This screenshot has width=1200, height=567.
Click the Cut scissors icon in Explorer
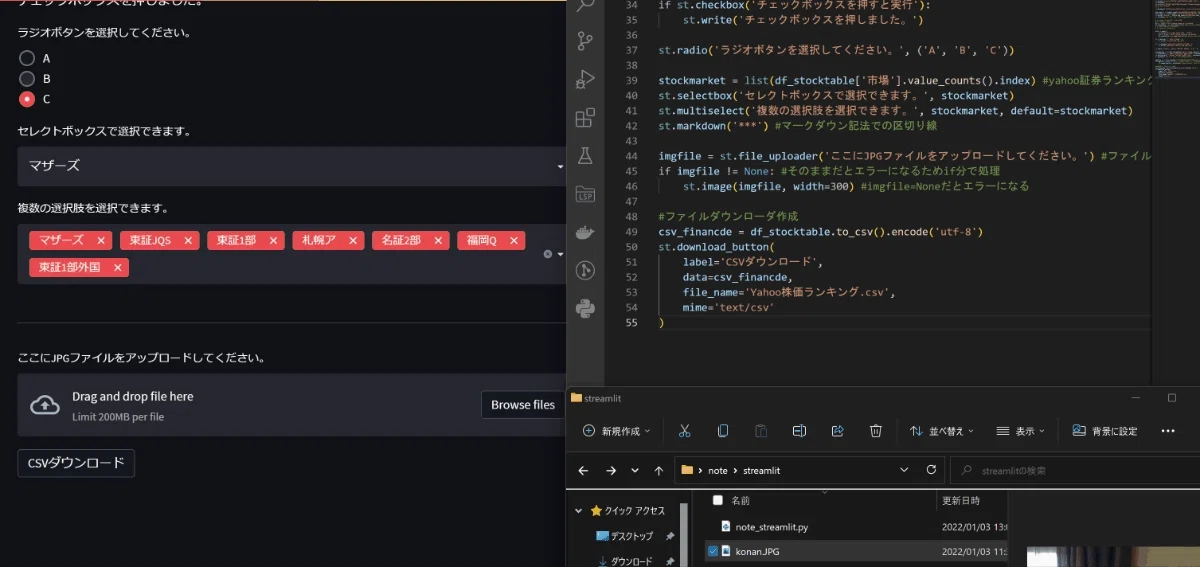[684, 431]
